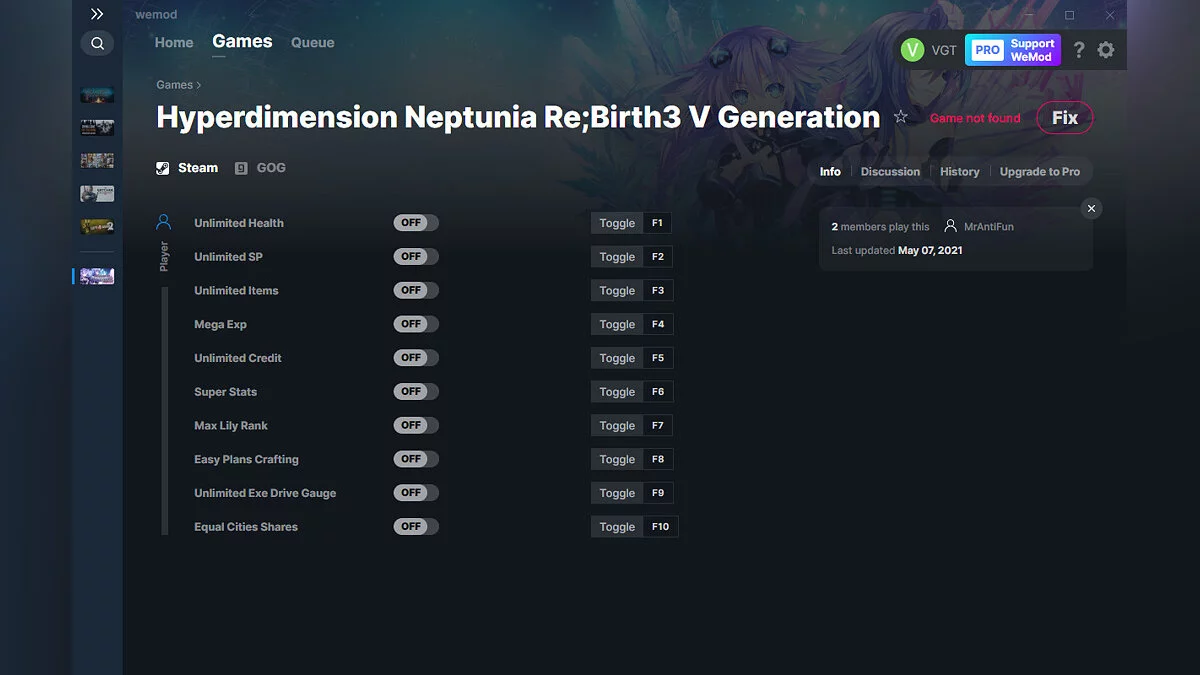Expand the sidebar with double-chevron icon
1200x675 pixels.
(97, 14)
